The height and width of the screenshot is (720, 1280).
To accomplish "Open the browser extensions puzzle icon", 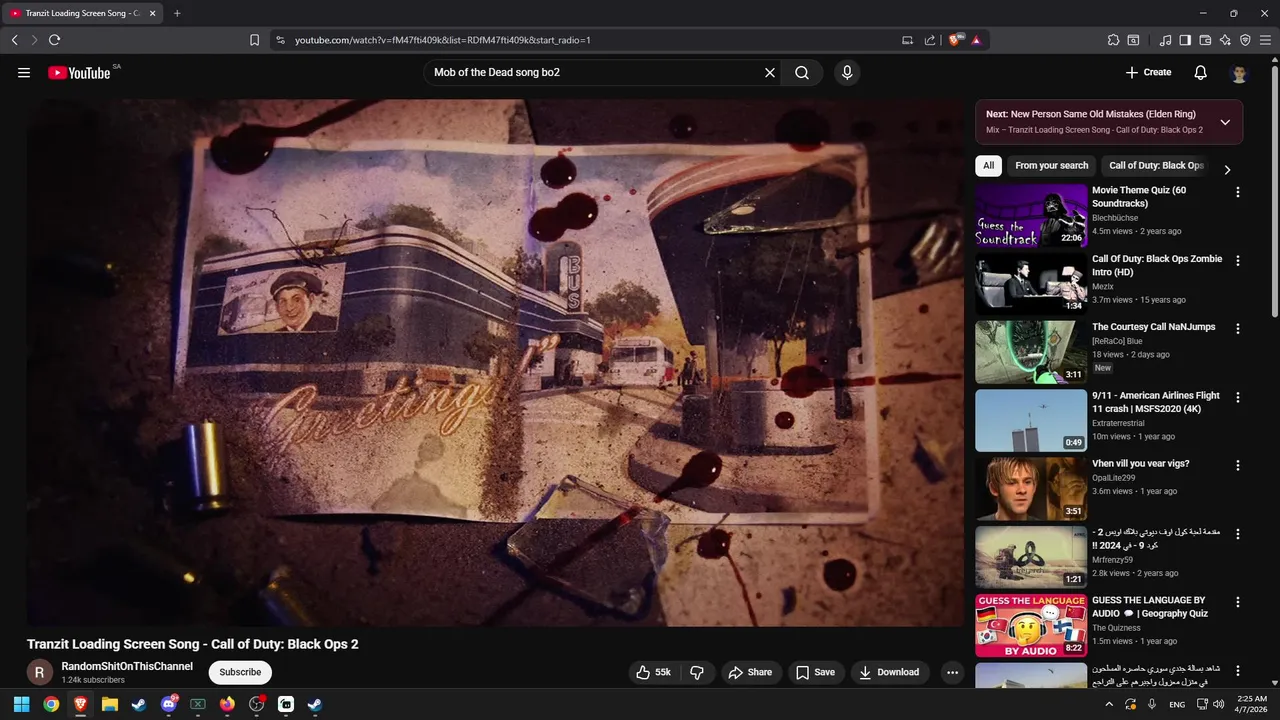I will pyautogui.click(x=1113, y=40).
